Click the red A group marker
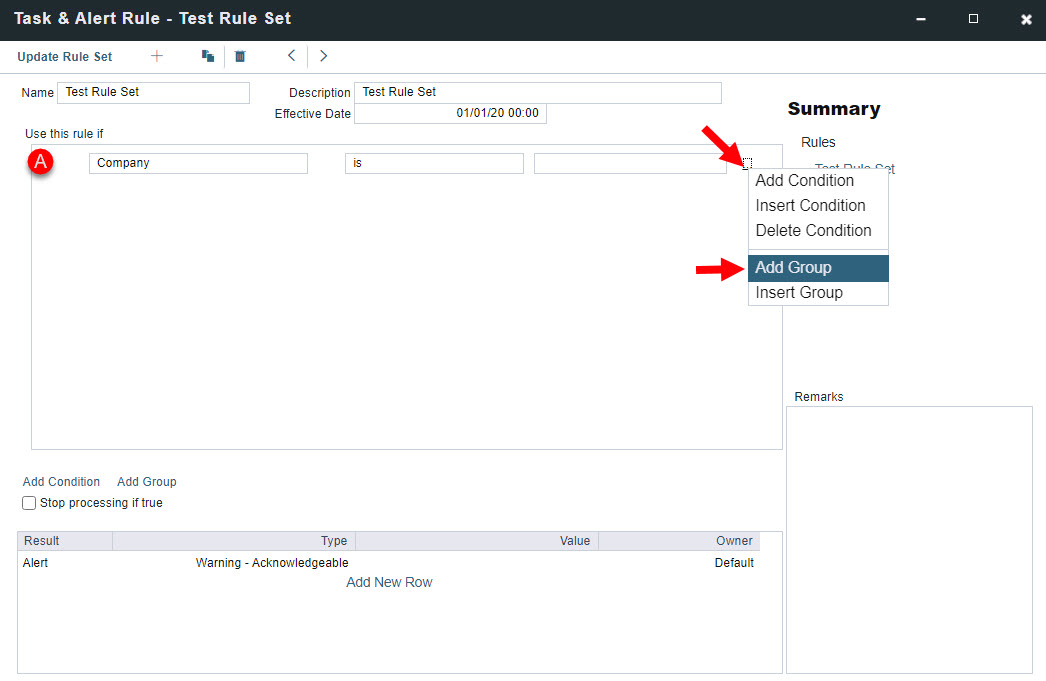This screenshot has width=1046, height=681. 41,163
